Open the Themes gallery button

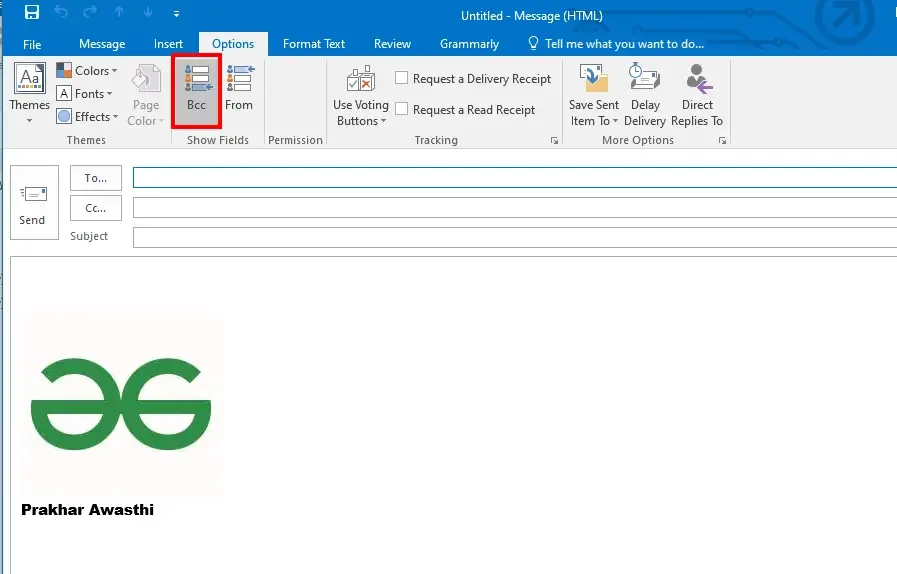[30, 93]
